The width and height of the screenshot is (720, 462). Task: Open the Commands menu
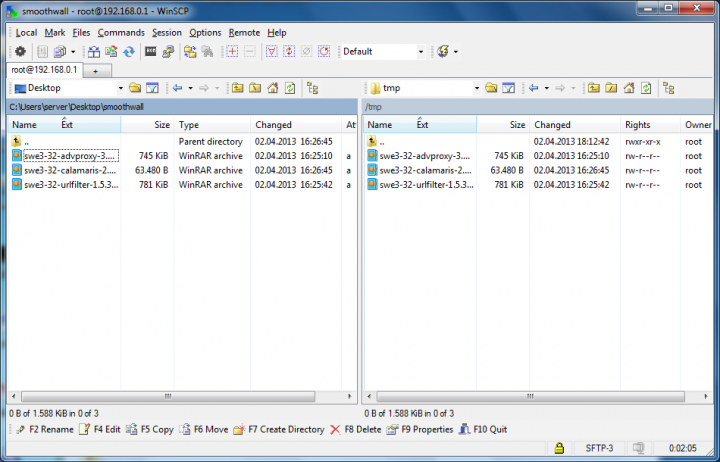pos(121,32)
